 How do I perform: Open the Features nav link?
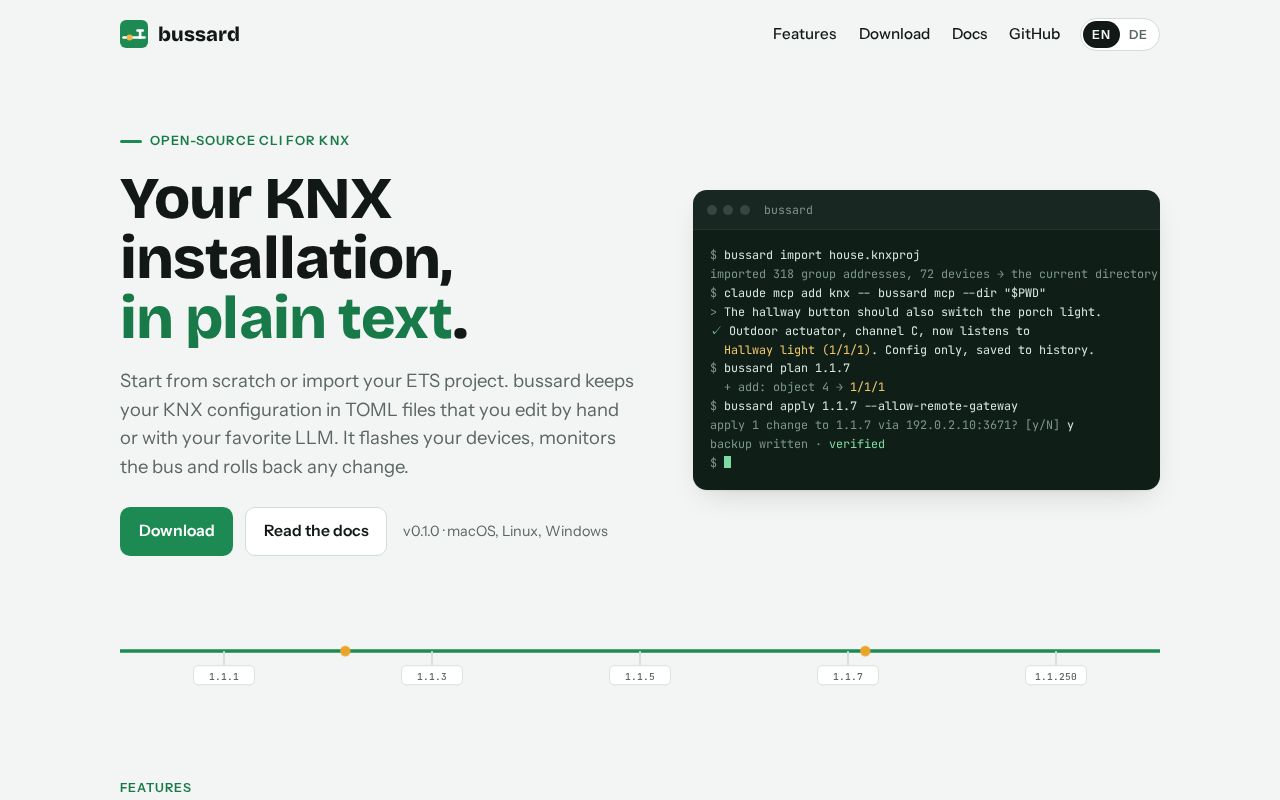804,34
